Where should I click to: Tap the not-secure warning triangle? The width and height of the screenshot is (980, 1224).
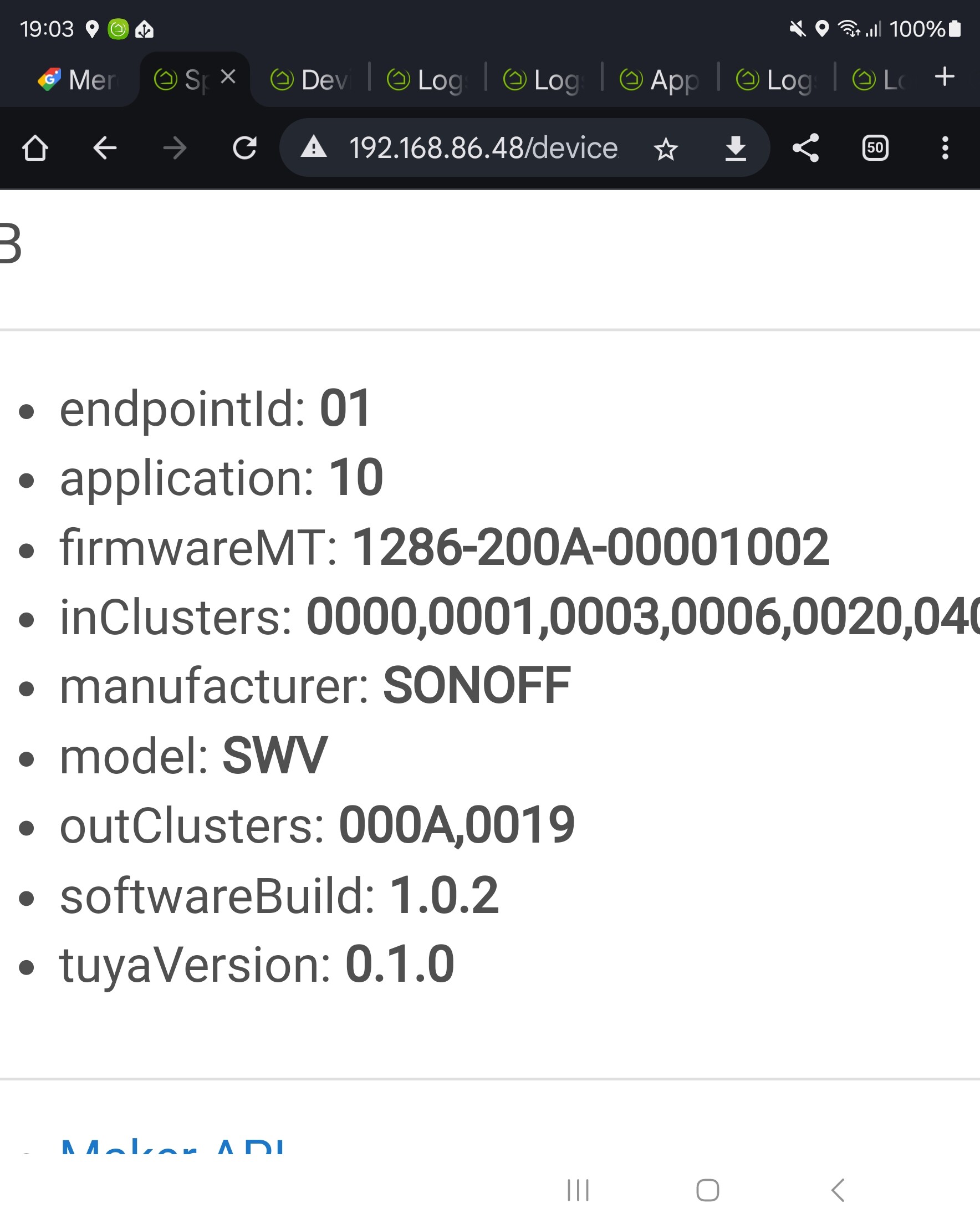click(314, 147)
